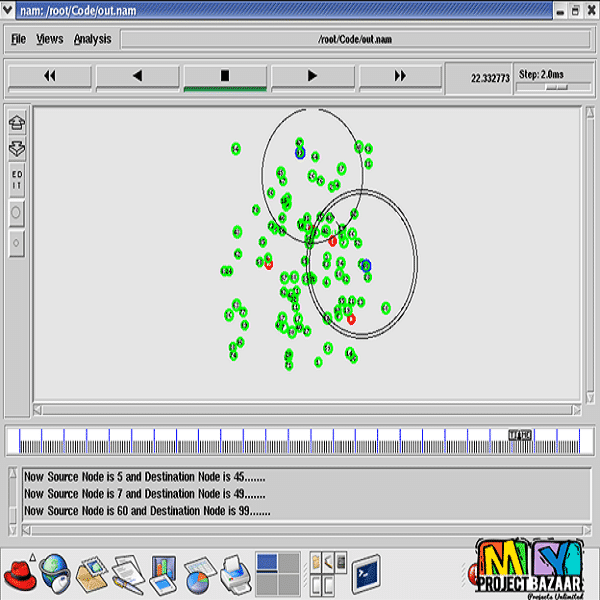
Task: Switch workspace using the desktop pager
Action: 277,573
